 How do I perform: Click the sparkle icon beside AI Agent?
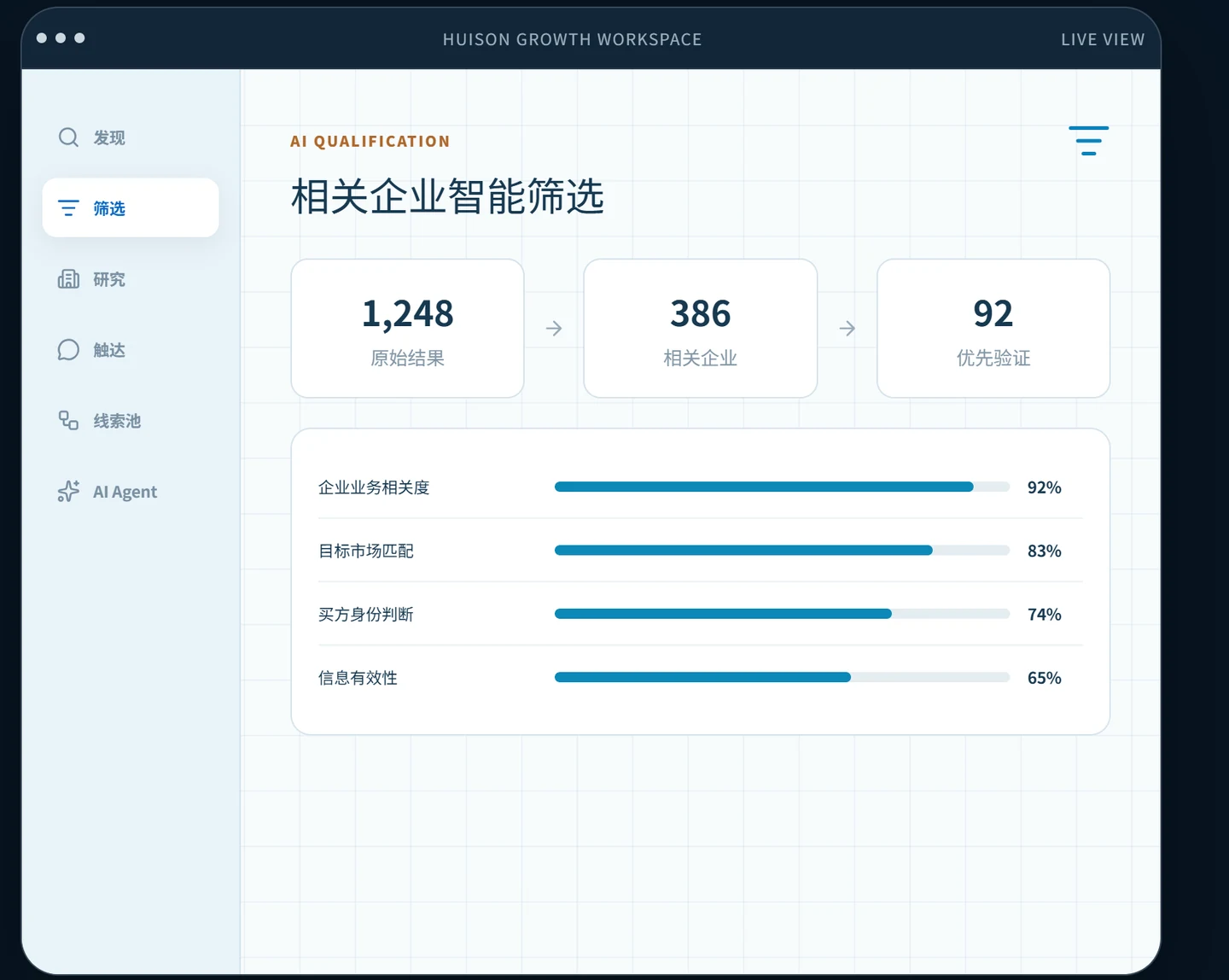(x=68, y=492)
